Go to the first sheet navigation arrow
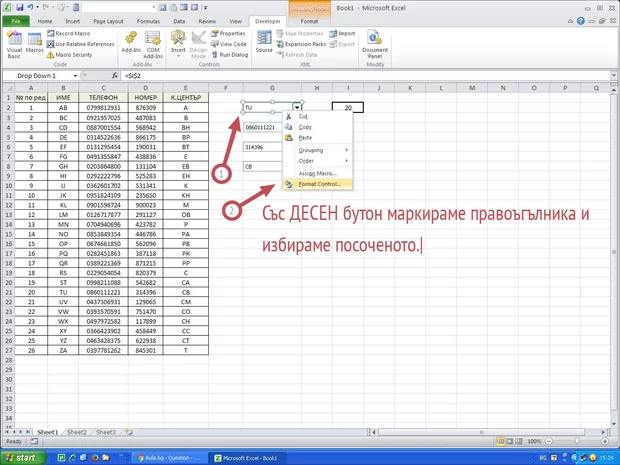 pyautogui.click(x=7, y=432)
